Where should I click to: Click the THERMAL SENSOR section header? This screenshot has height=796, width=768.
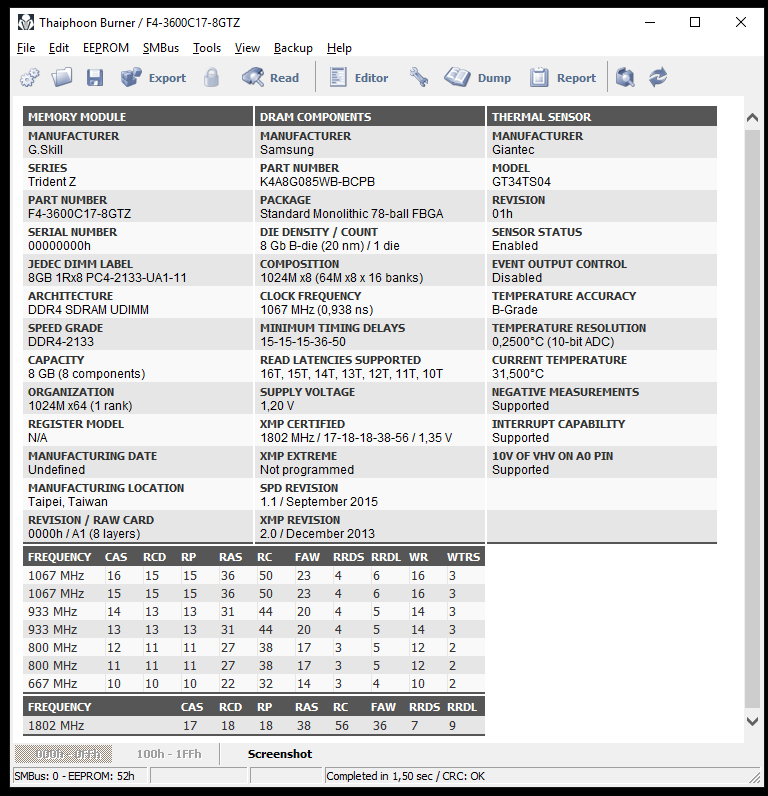tap(602, 117)
